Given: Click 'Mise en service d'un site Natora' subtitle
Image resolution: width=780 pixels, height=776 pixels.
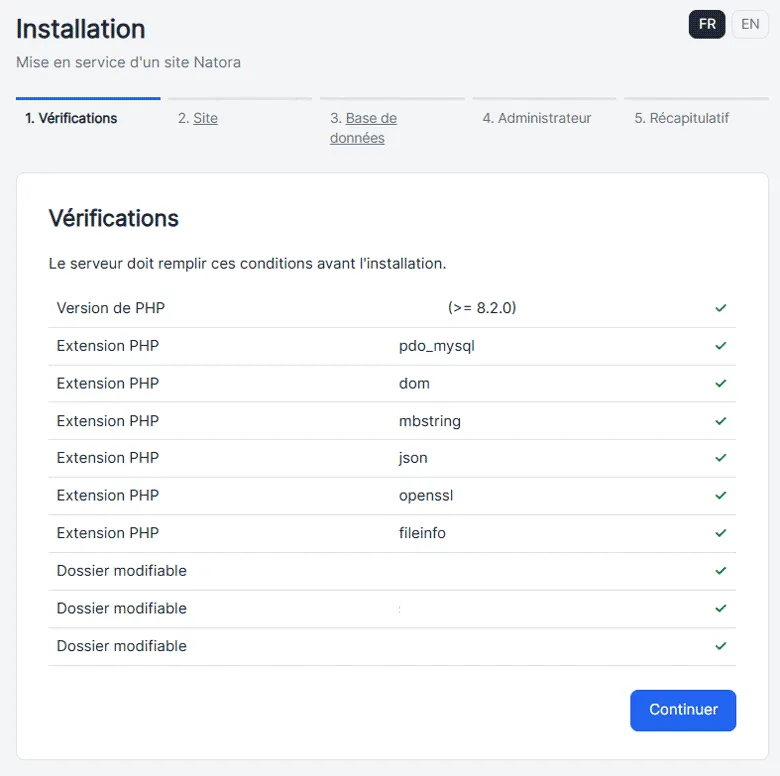Looking at the screenshot, I should [x=128, y=62].
